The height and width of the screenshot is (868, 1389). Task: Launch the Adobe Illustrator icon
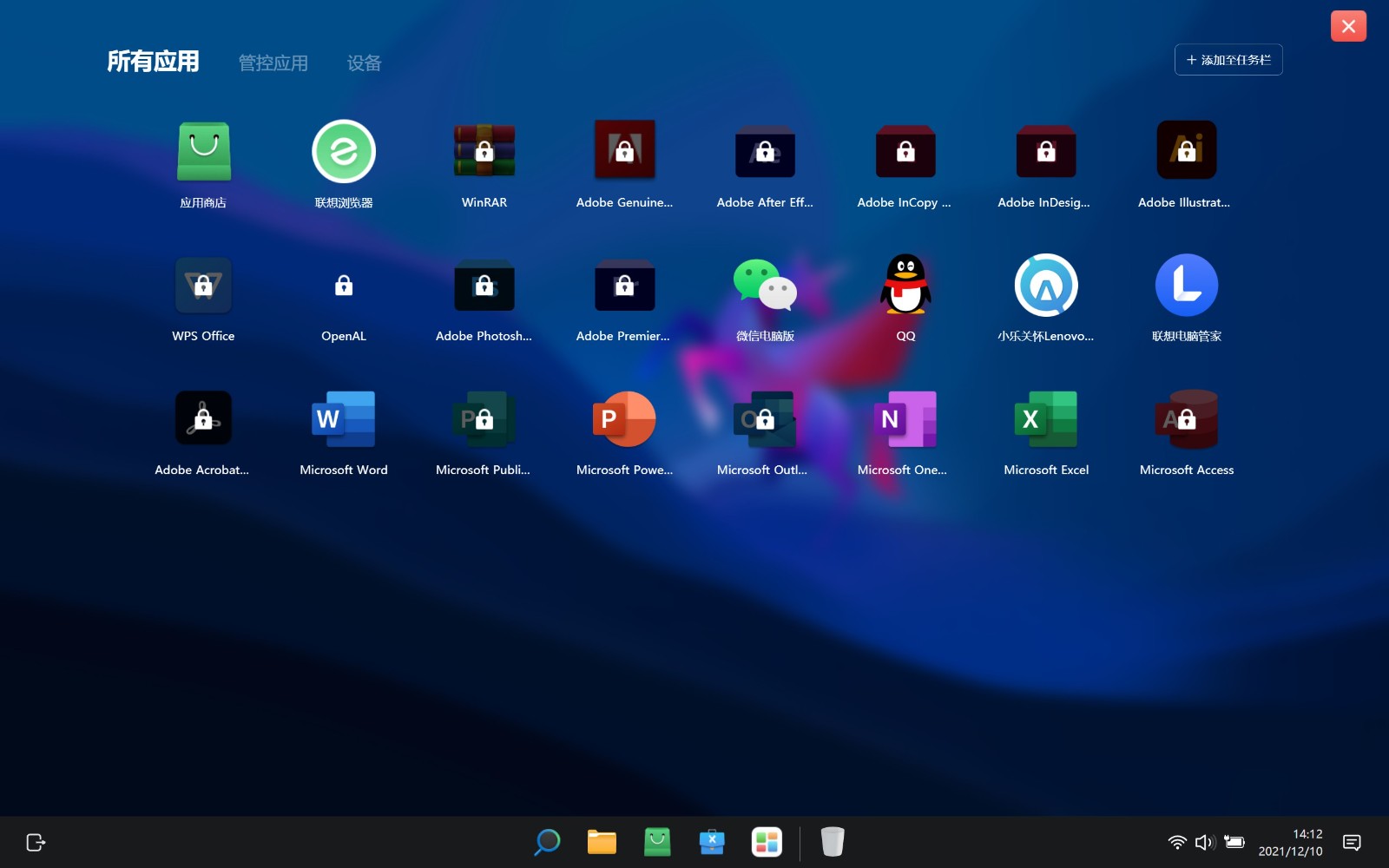pyautogui.click(x=1187, y=151)
